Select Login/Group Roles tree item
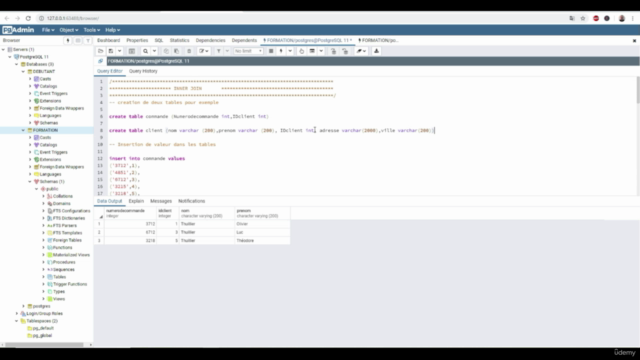Screen dimensions: 640x360 (44, 313)
